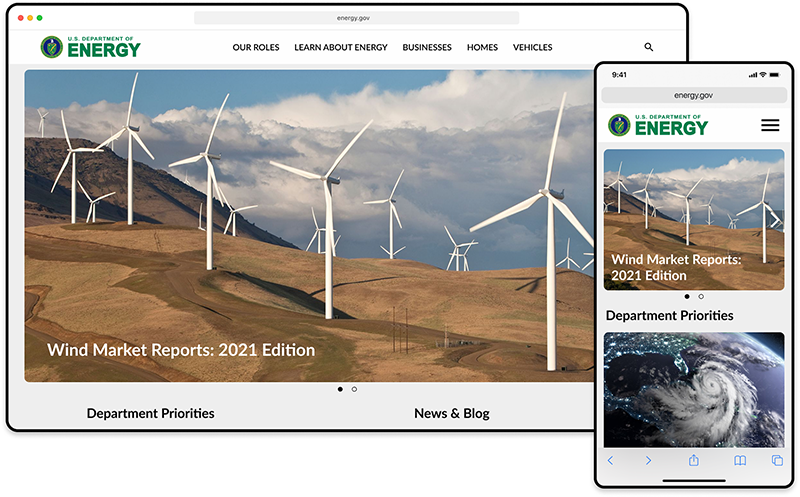
Task: Tap the share icon in the phone toolbar
Action: [693, 460]
